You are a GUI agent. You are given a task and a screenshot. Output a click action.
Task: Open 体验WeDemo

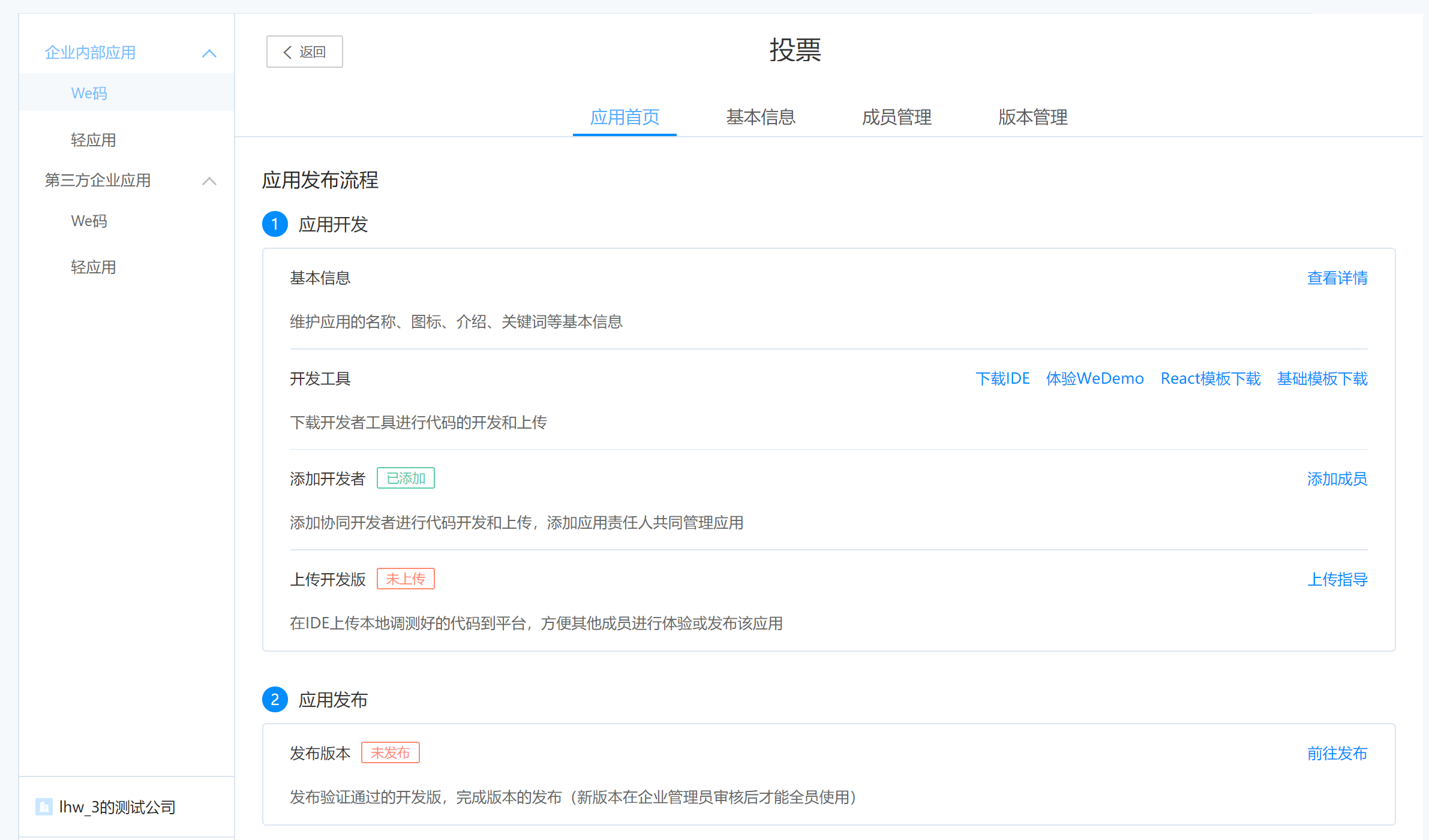pyautogui.click(x=1094, y=378)
